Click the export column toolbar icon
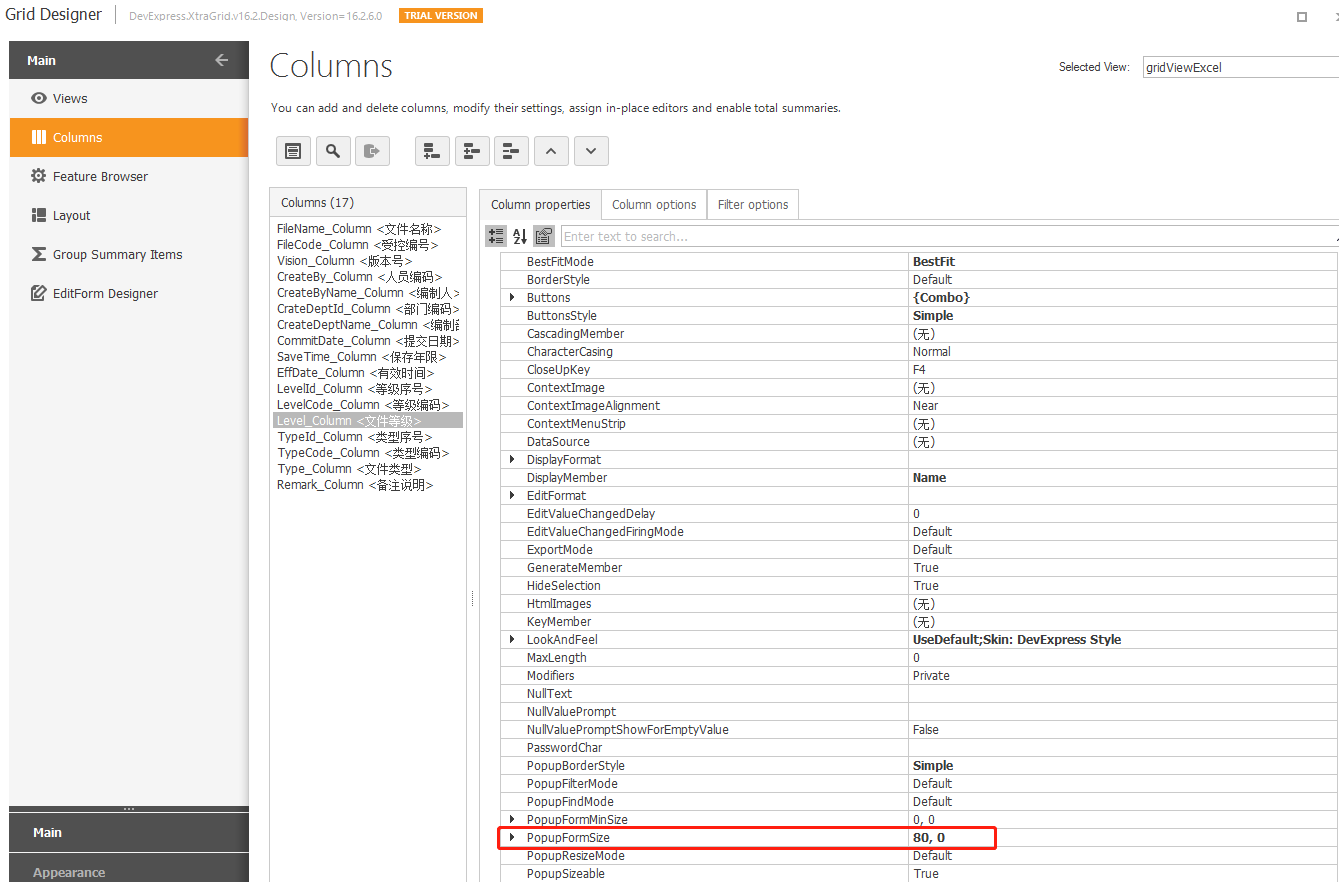 [372, 150]
